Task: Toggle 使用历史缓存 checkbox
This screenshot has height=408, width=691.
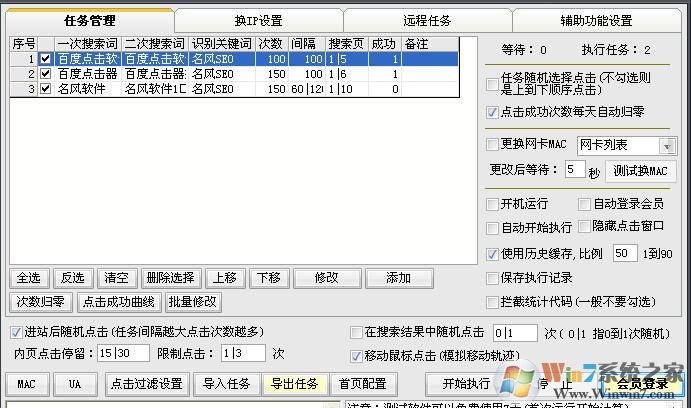Action: [x=492, y=254]
